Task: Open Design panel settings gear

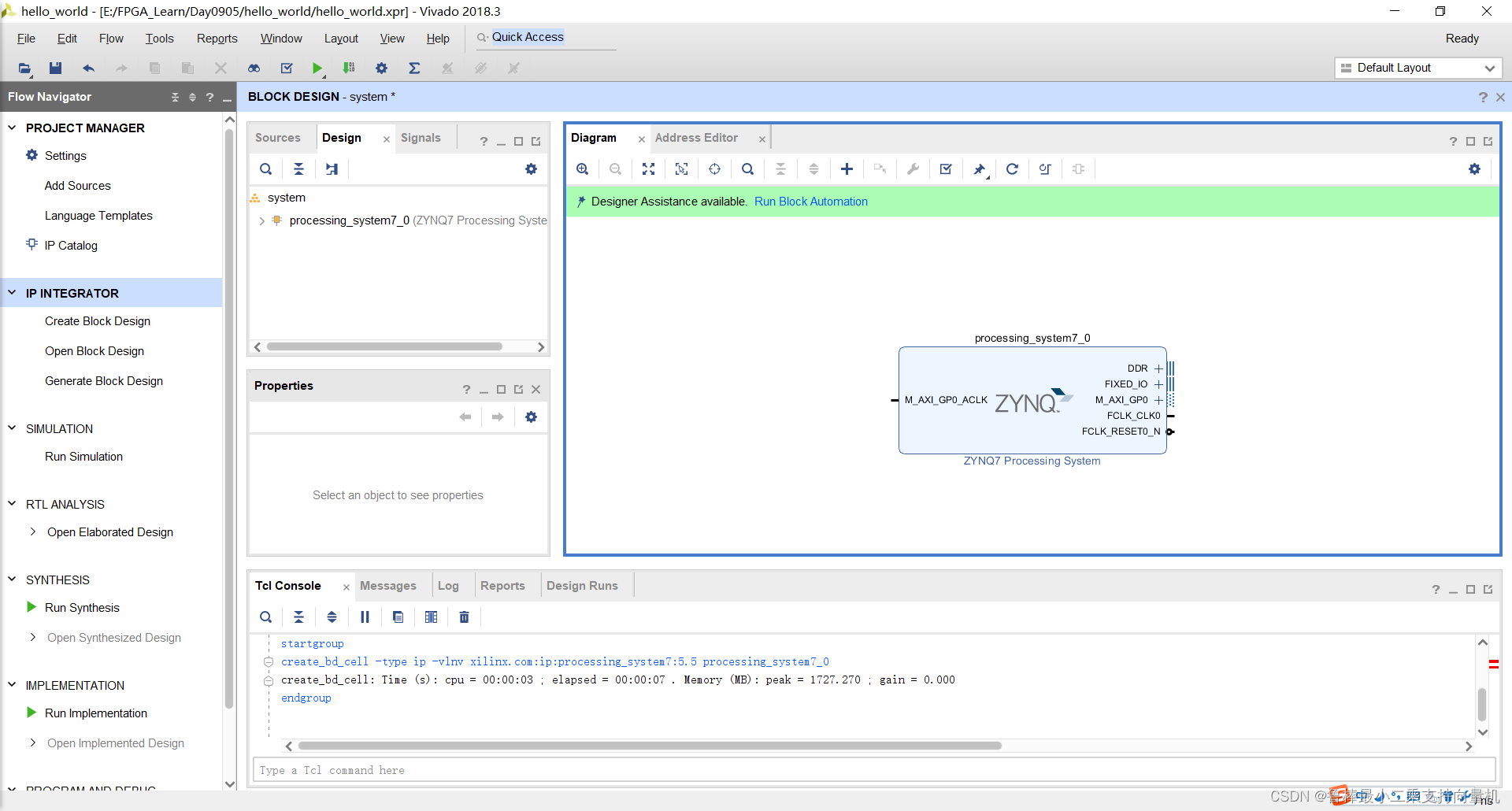Action: pos(531,169)
